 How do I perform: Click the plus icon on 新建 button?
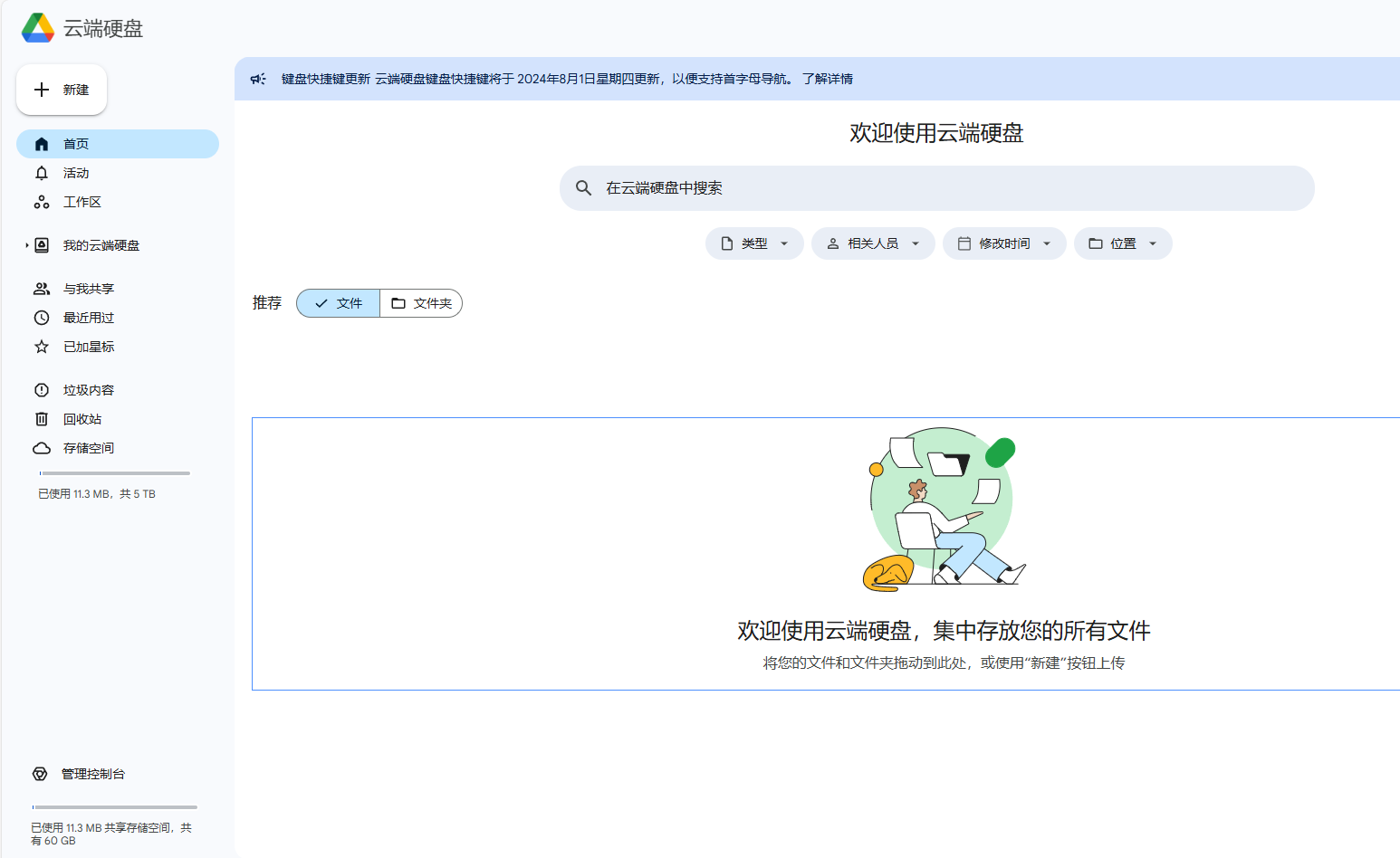click(42, 90)
